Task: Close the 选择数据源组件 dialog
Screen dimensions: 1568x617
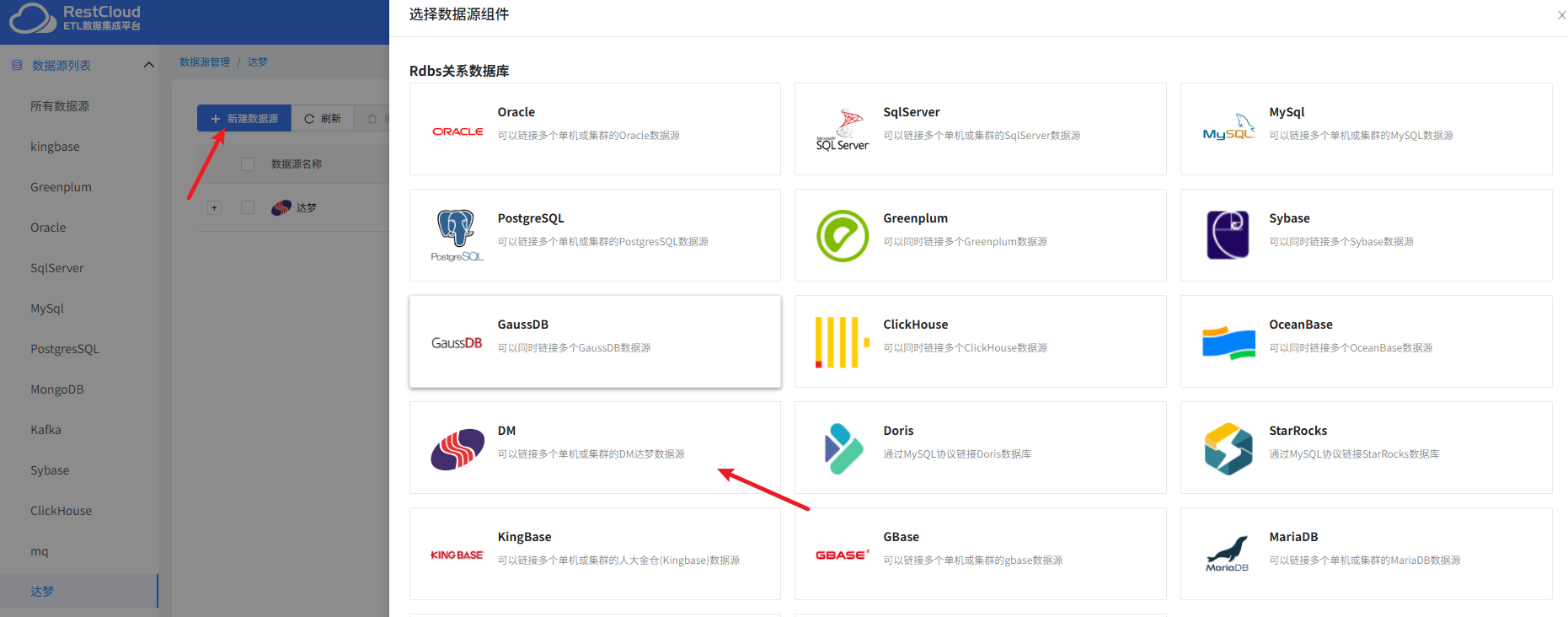Action: 1561,15
